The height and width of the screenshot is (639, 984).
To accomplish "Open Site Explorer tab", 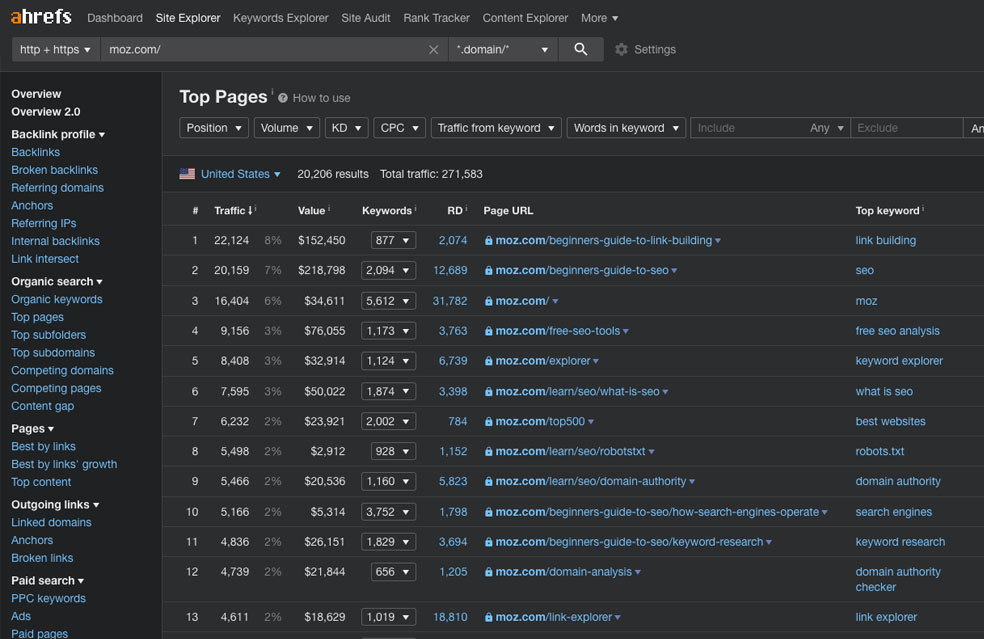I will tap(188, 18).
